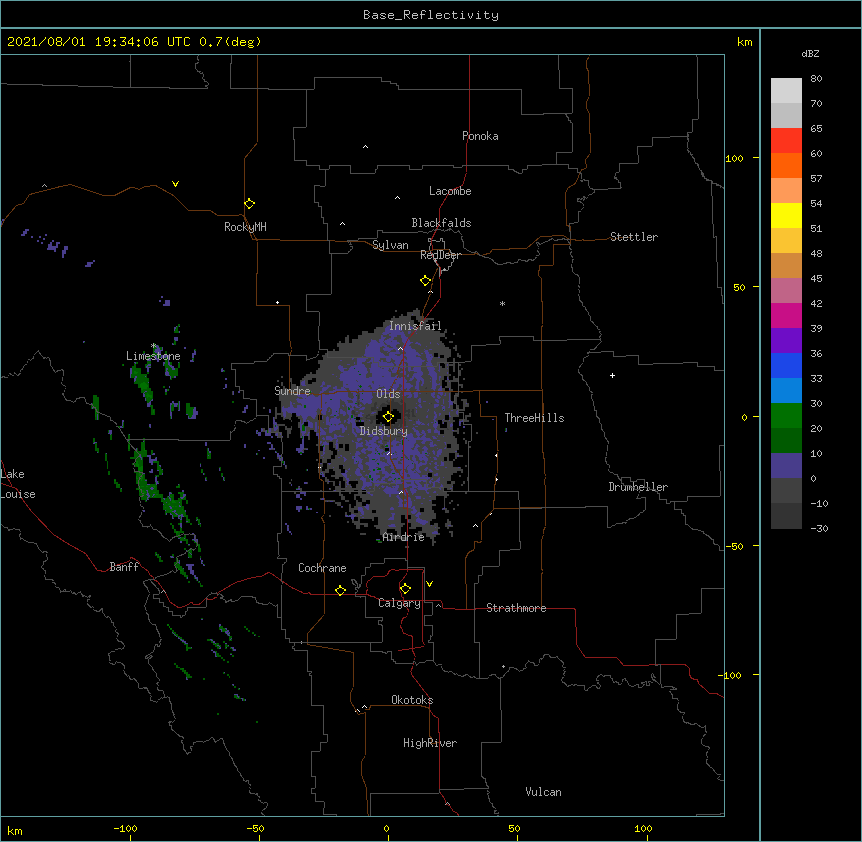
Task: Click the Strathmore town label
Action: click(x=516, y=608)
